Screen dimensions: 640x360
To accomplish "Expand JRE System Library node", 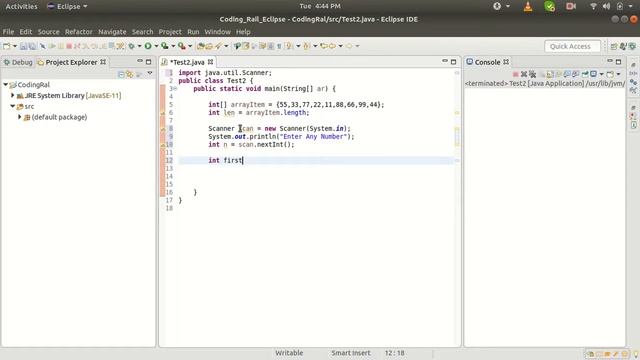I will pyautogui.click(x=12, y=95).
